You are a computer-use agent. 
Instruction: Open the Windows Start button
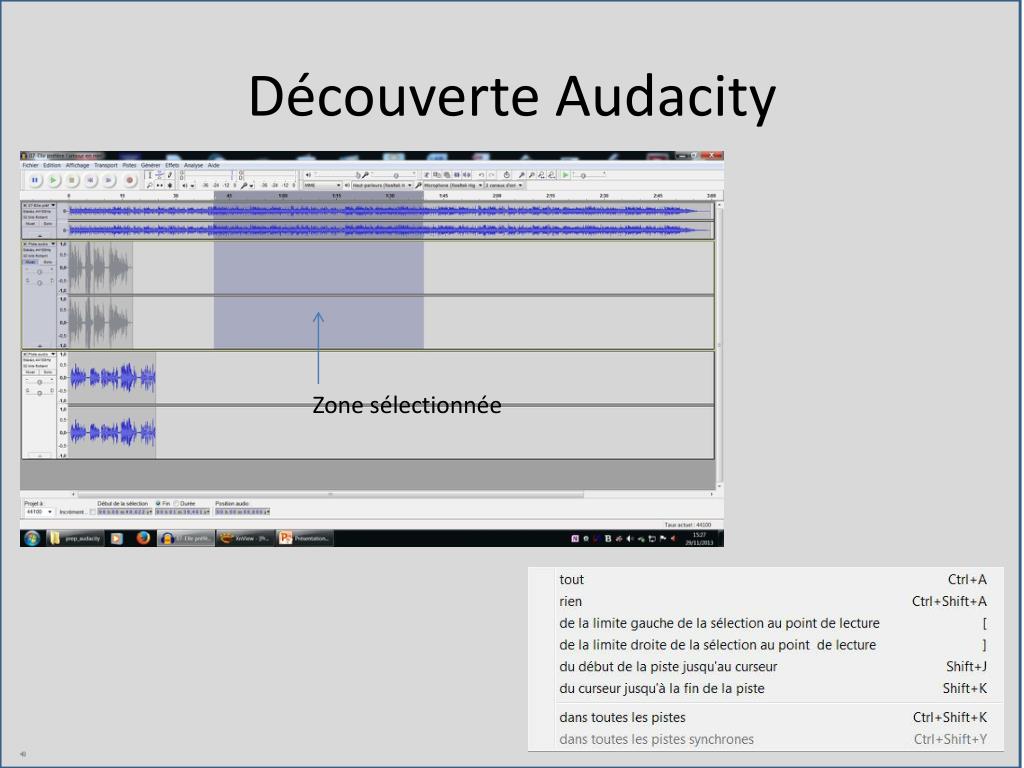[x=32, y=538]
